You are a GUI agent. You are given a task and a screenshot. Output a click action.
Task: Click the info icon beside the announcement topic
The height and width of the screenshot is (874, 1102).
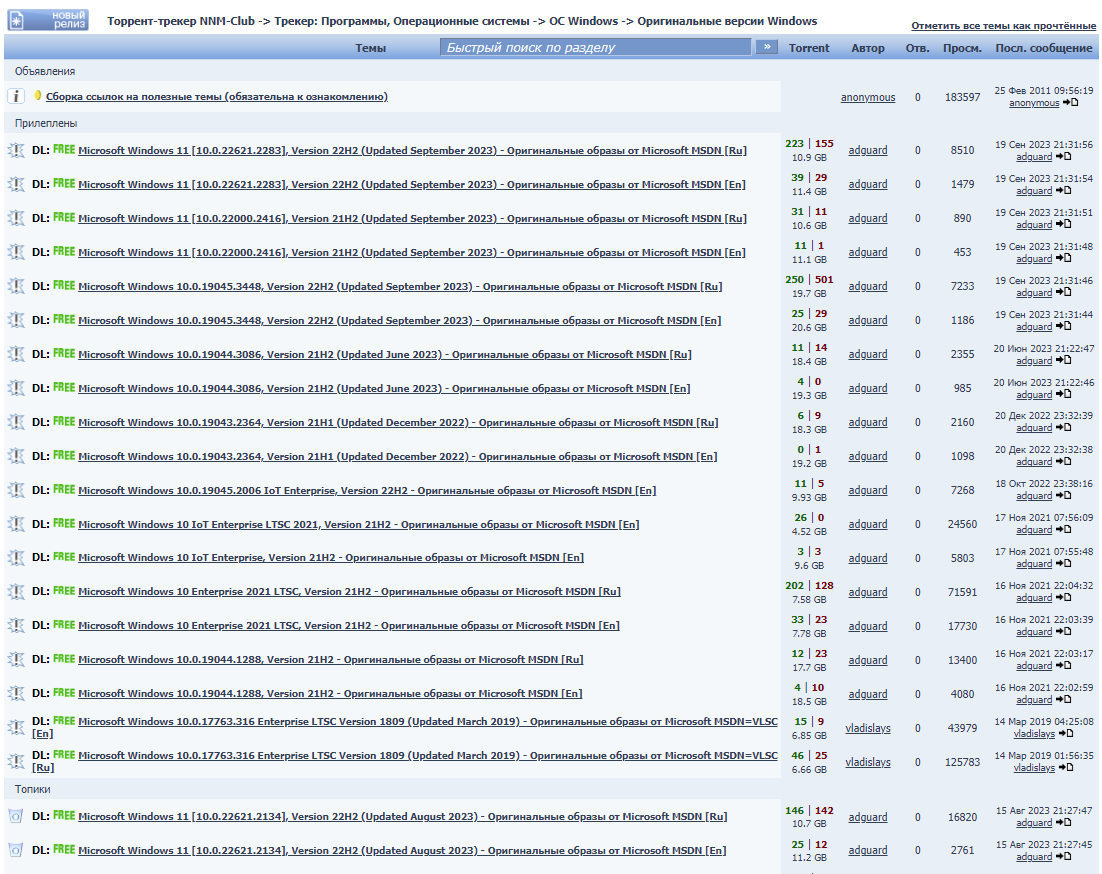(x=16, y=96)
